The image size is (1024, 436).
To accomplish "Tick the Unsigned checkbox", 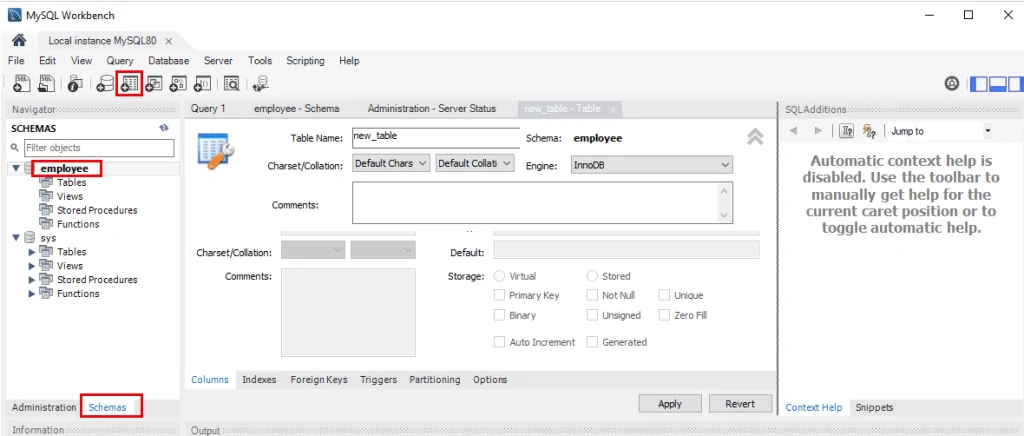I will pos(592,315).
